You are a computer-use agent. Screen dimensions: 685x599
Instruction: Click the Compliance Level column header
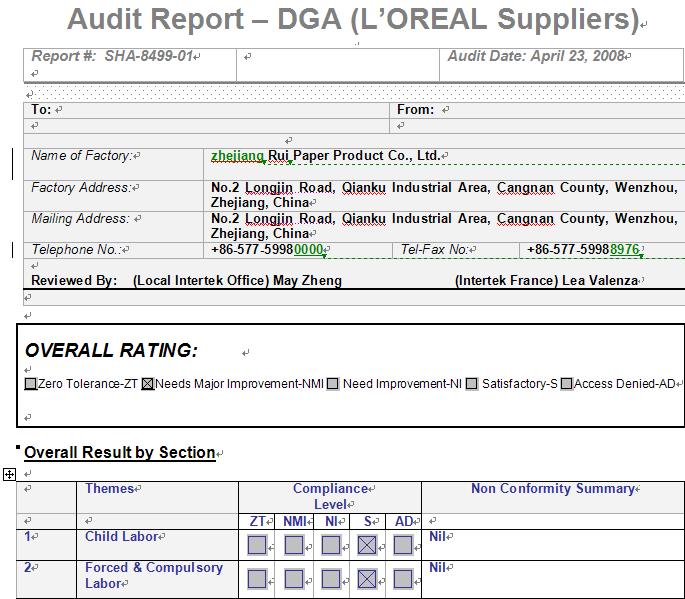click(x=330, y=496)
